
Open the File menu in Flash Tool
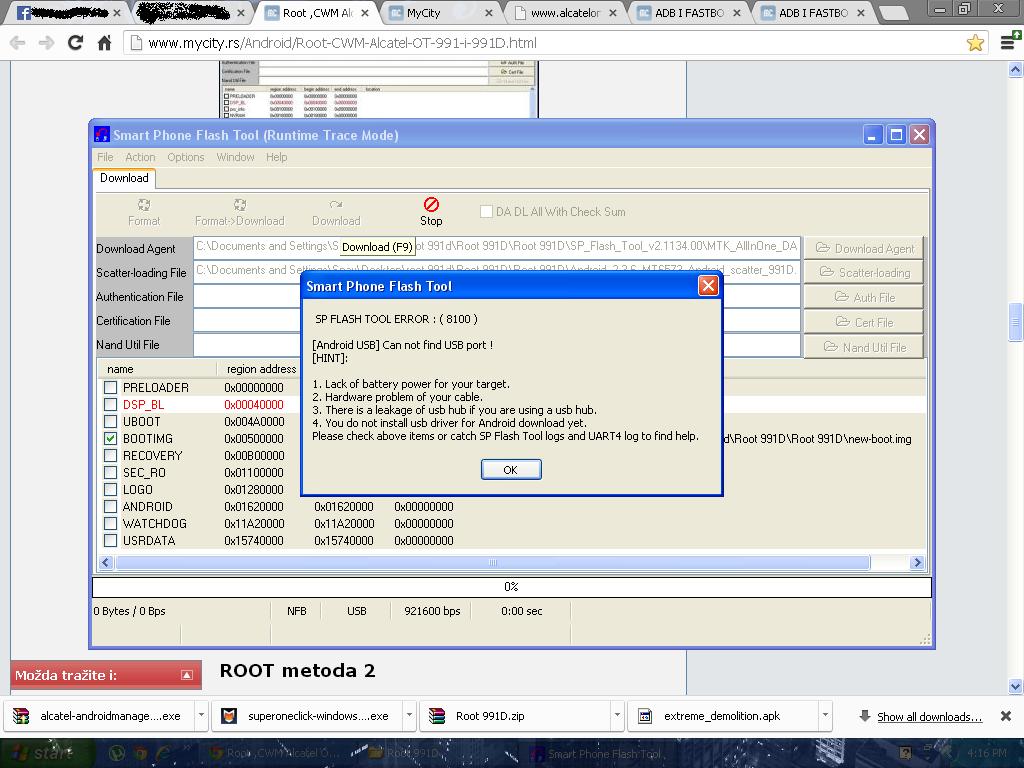click(x=105, y=157)
